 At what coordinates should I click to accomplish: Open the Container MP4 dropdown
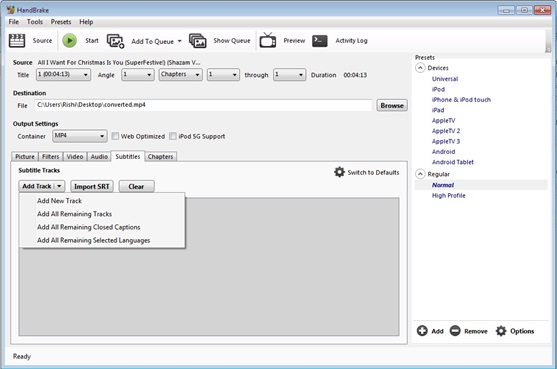pos(80,136)
